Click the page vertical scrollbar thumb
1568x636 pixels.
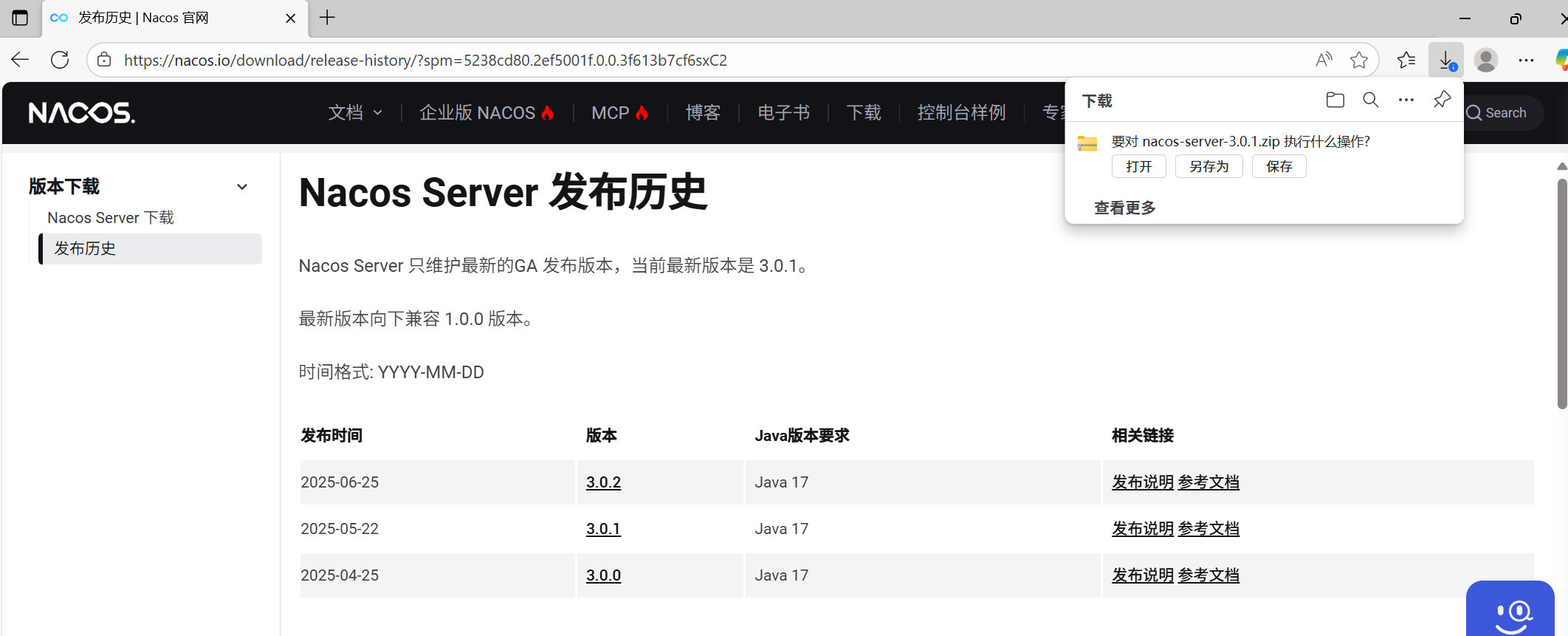click(x=1562, y=294)
